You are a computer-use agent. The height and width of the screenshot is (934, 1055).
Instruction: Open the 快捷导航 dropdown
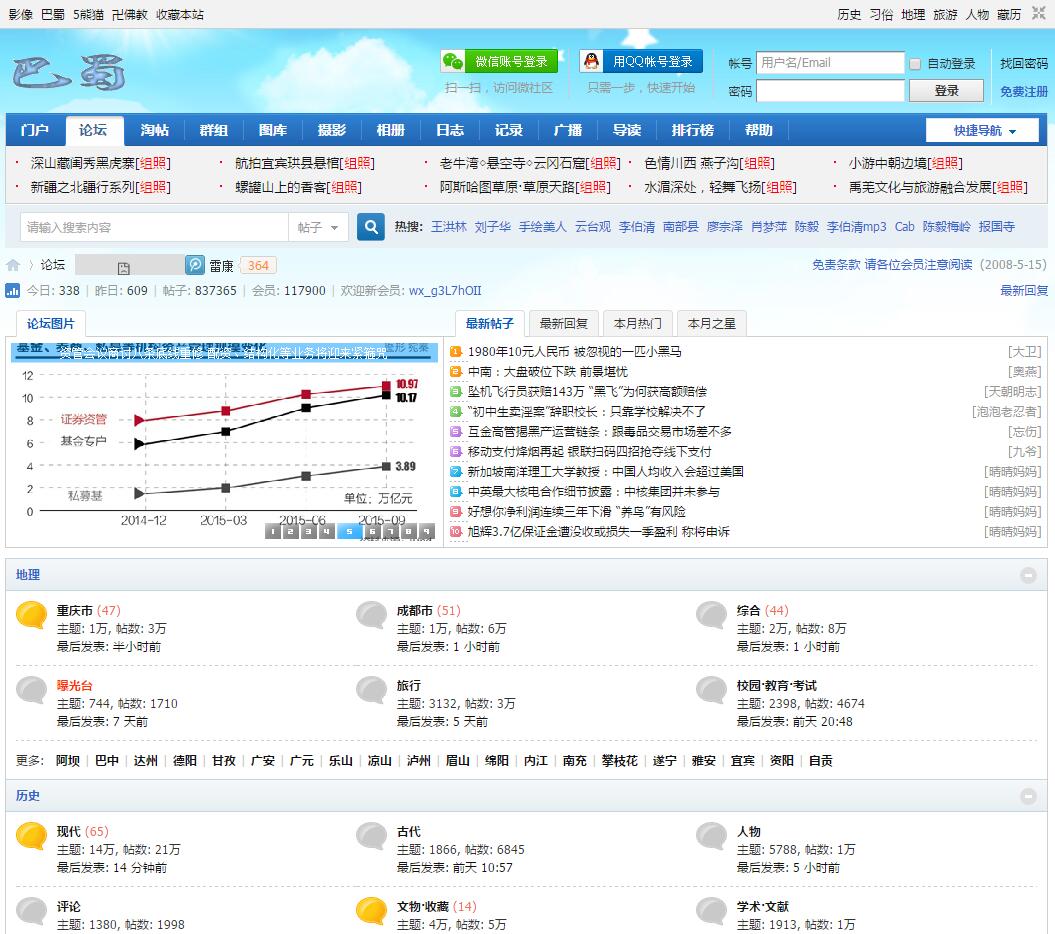point(984,131)
